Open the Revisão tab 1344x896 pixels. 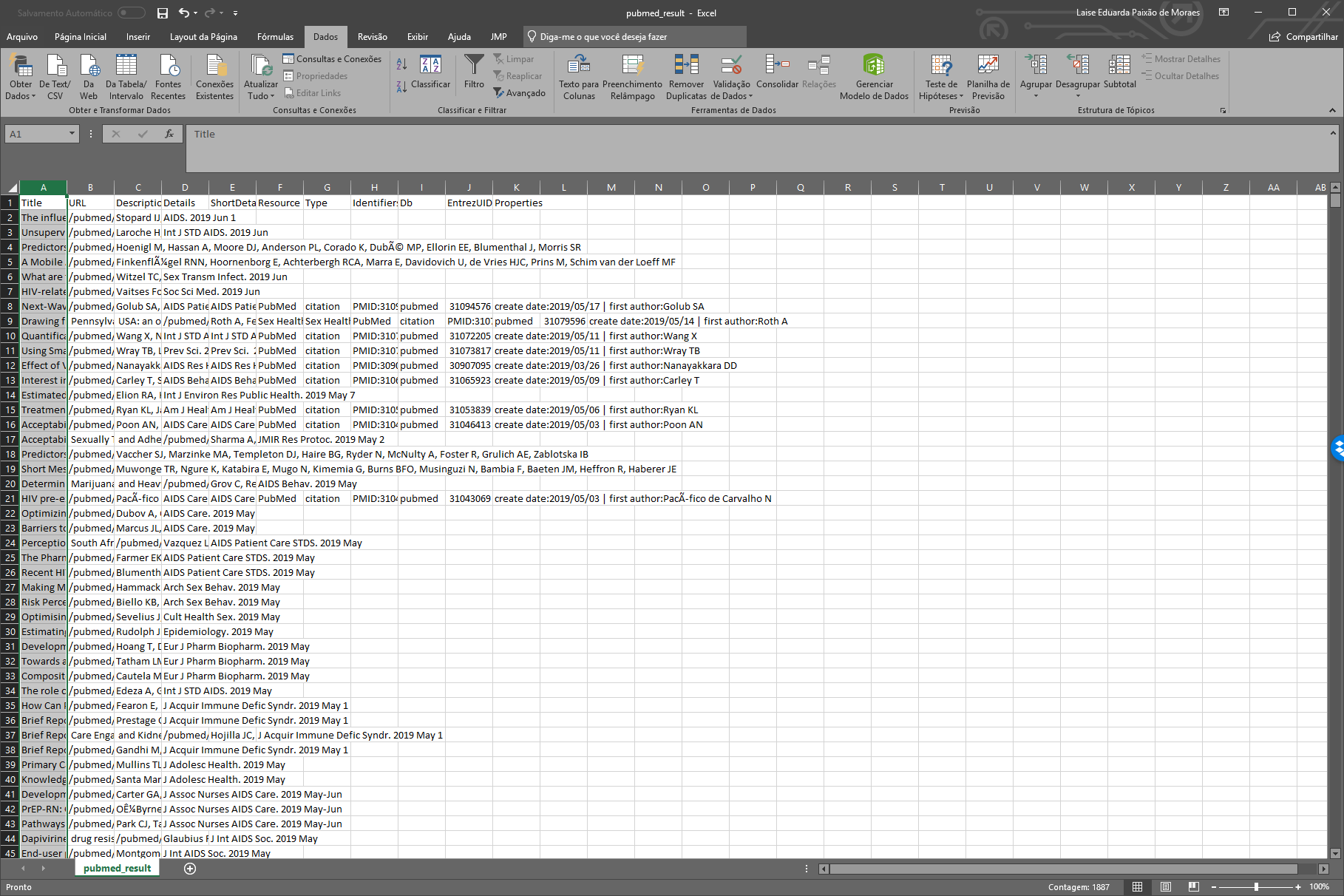373,37
